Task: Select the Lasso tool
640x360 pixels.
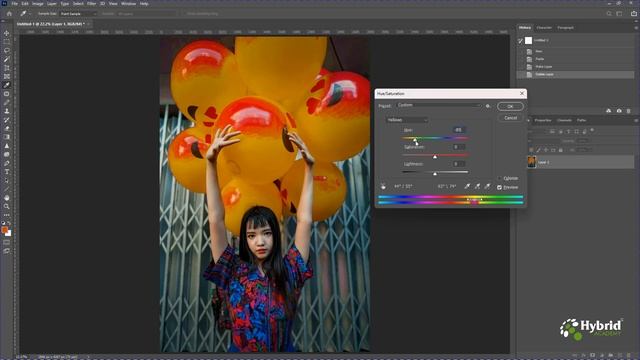Action: click(x=7, y=51)
